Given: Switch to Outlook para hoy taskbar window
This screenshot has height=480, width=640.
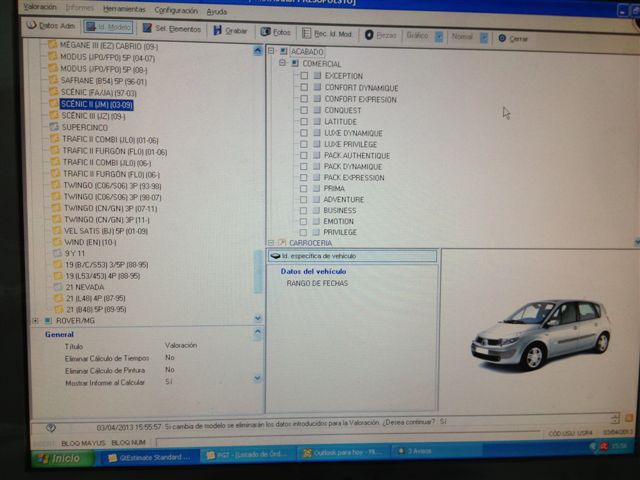Looking at the screenshot, I should tap(342, 453).
